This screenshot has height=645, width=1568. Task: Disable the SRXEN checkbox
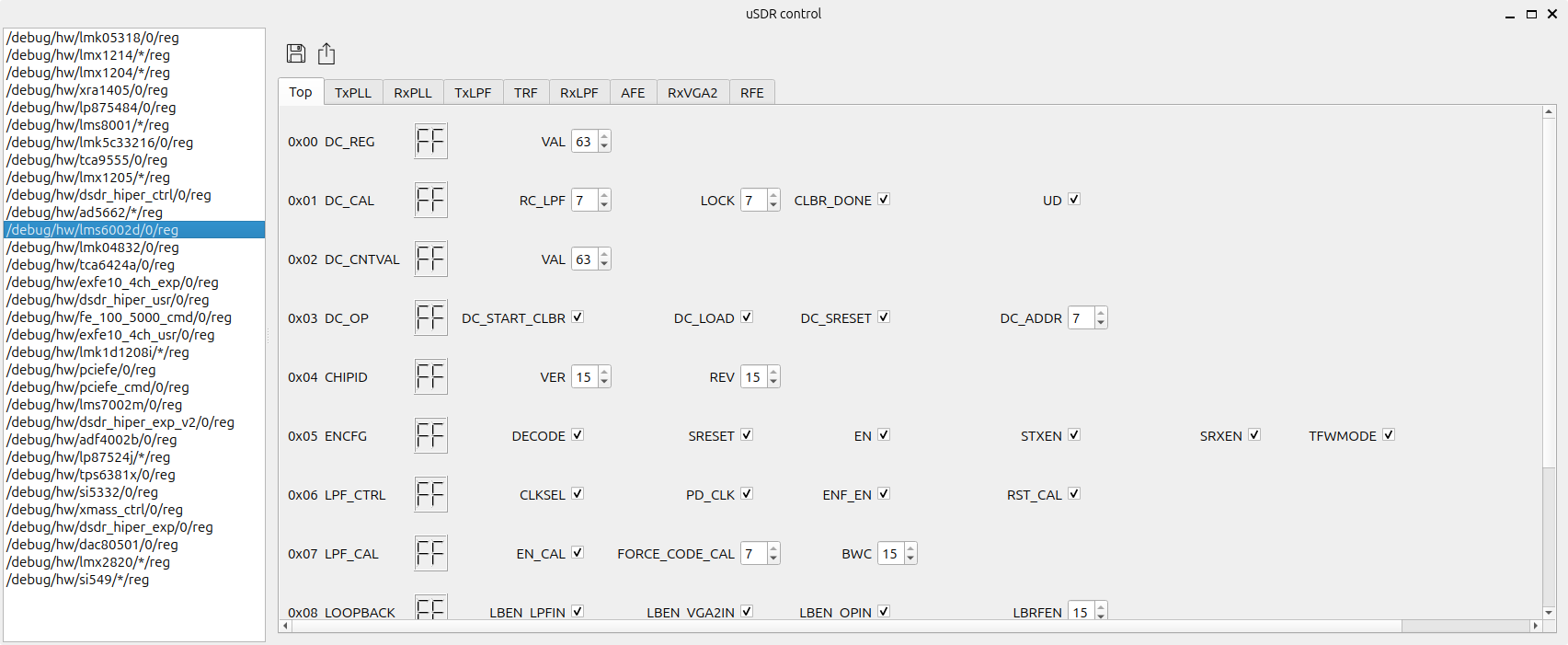point(1254,435)
